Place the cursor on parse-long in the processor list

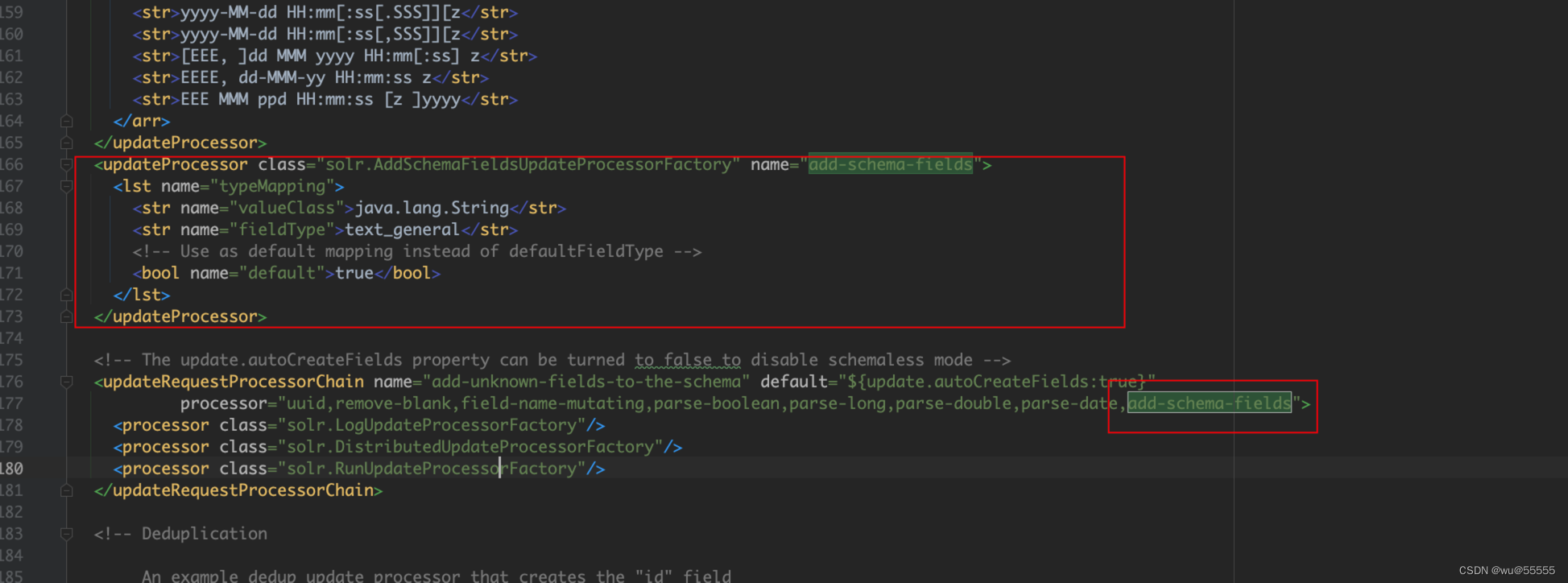pyautogui.click(x=838, y=403)
